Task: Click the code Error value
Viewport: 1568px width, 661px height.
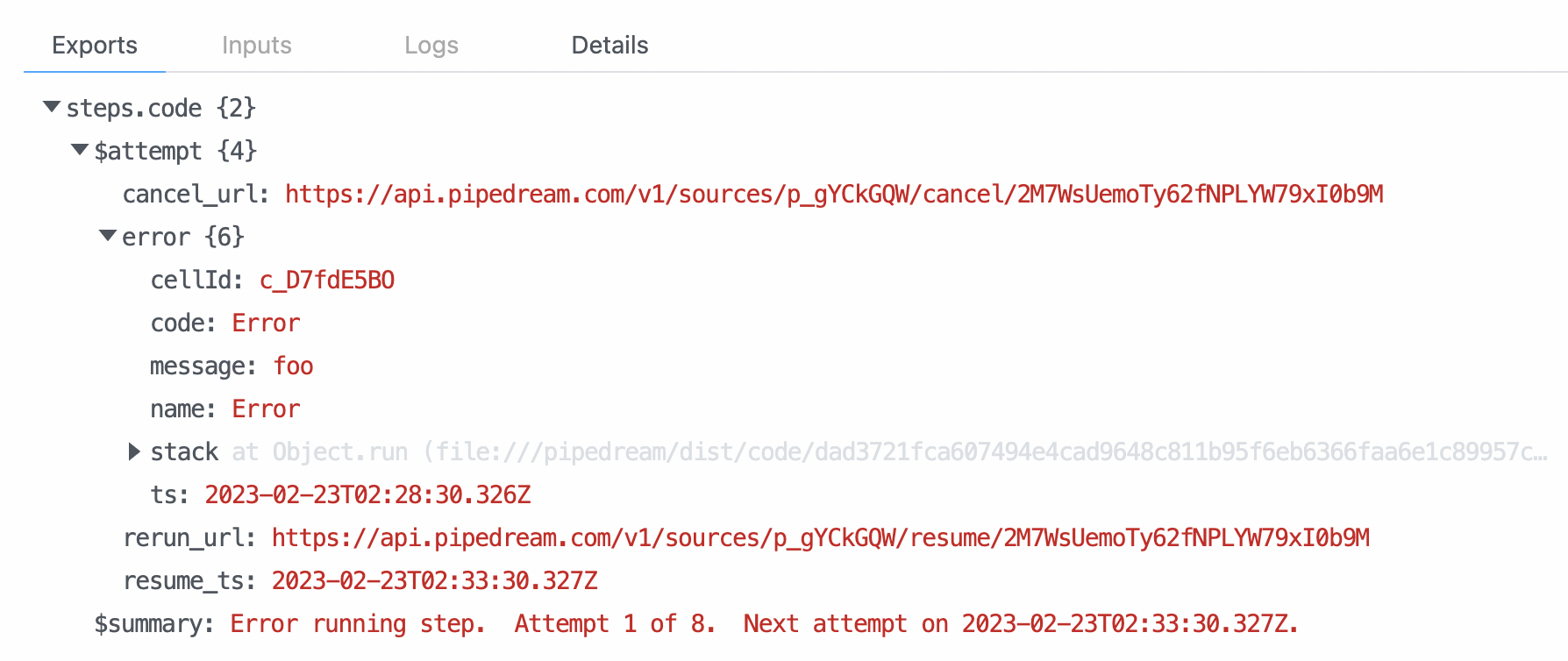Action: point(266,323)
